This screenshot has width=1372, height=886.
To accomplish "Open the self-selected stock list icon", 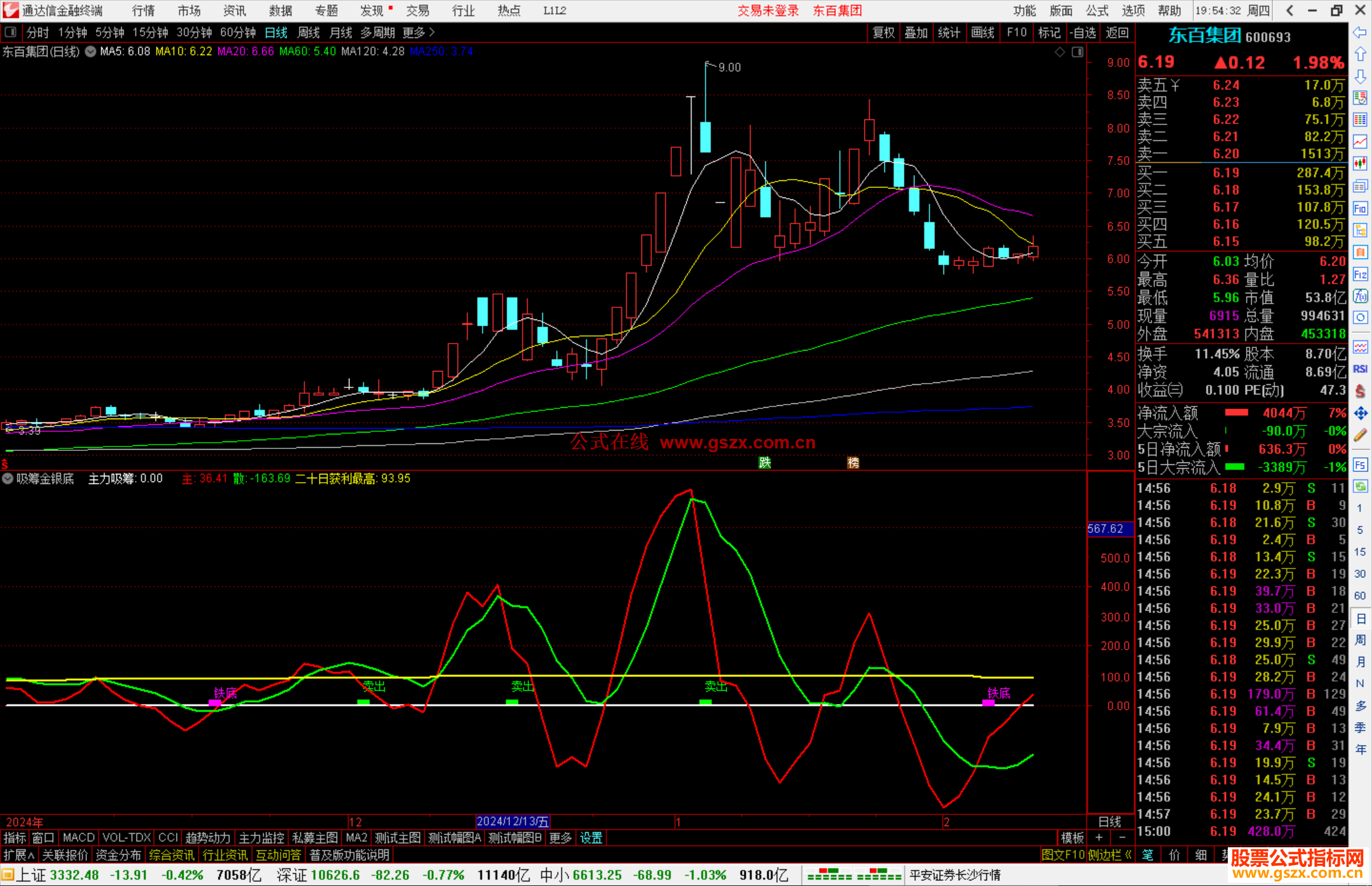I will coord(1360,98).
